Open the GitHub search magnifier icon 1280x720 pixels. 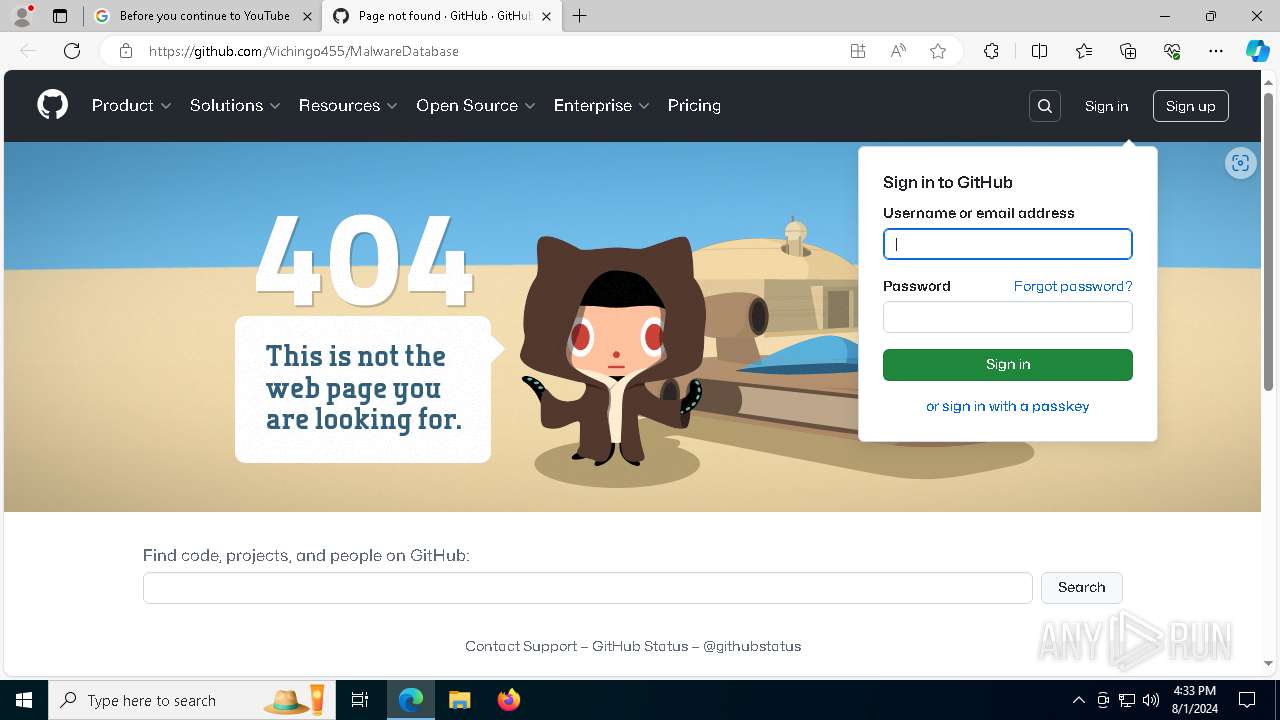point(1045,106)
